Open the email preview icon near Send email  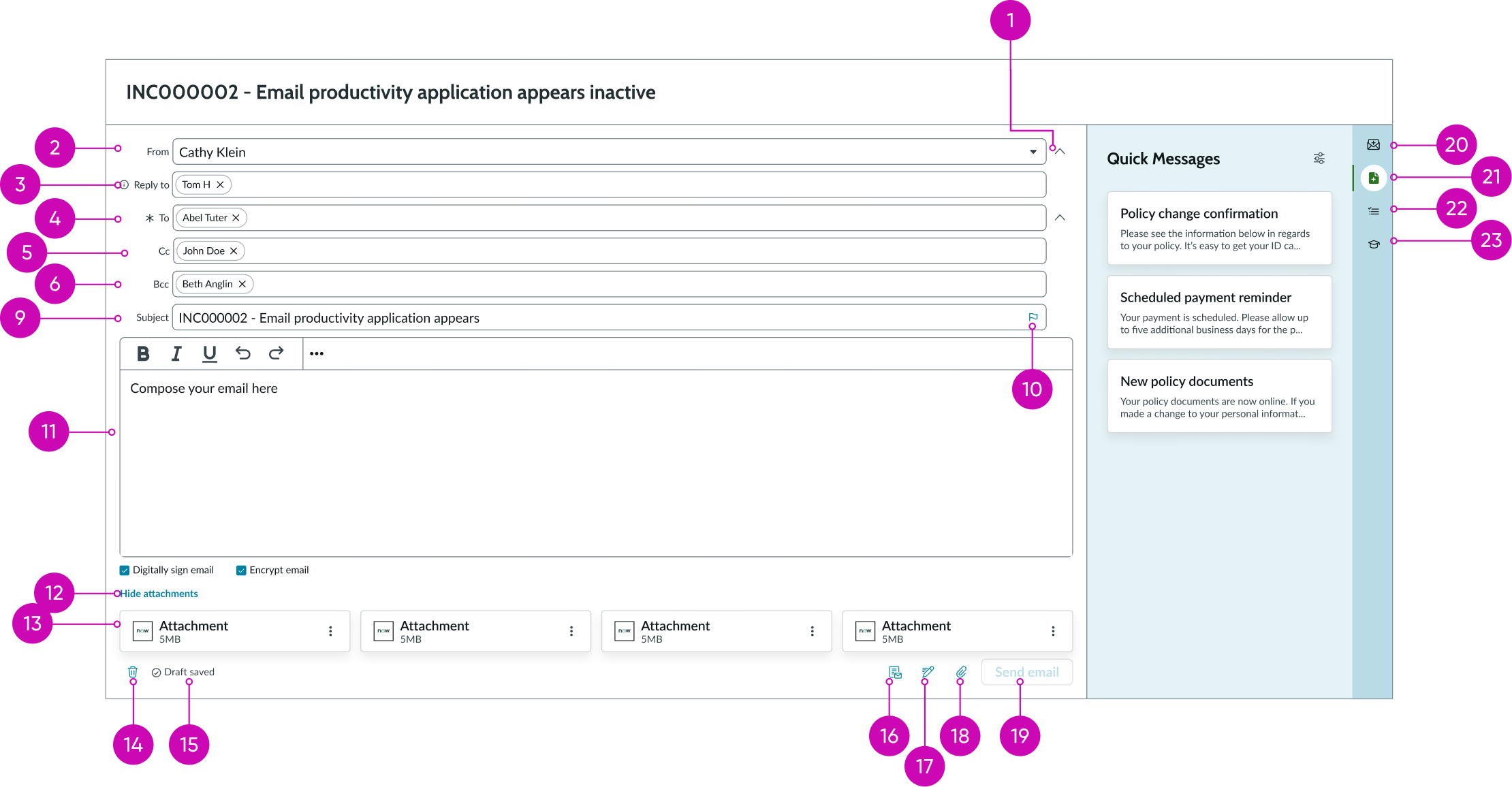(x=894, y=672)
